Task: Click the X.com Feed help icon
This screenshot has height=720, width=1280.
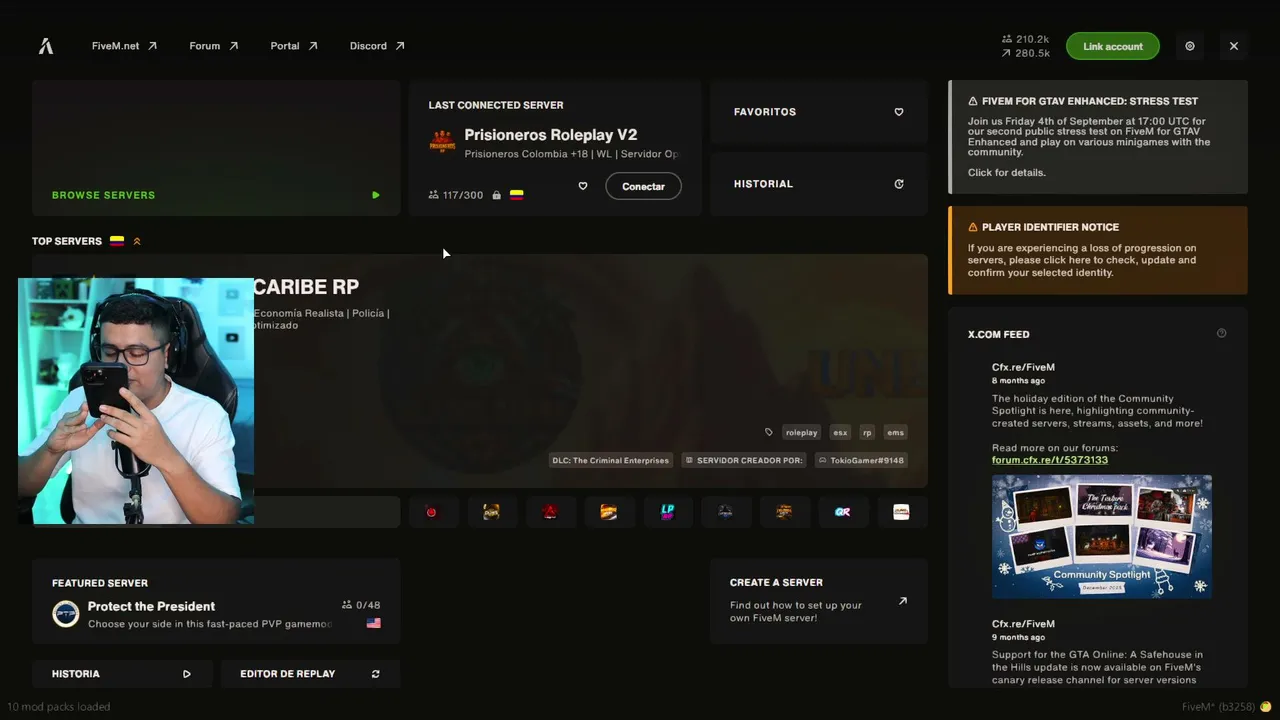Action: click(x=1221, y=334)
